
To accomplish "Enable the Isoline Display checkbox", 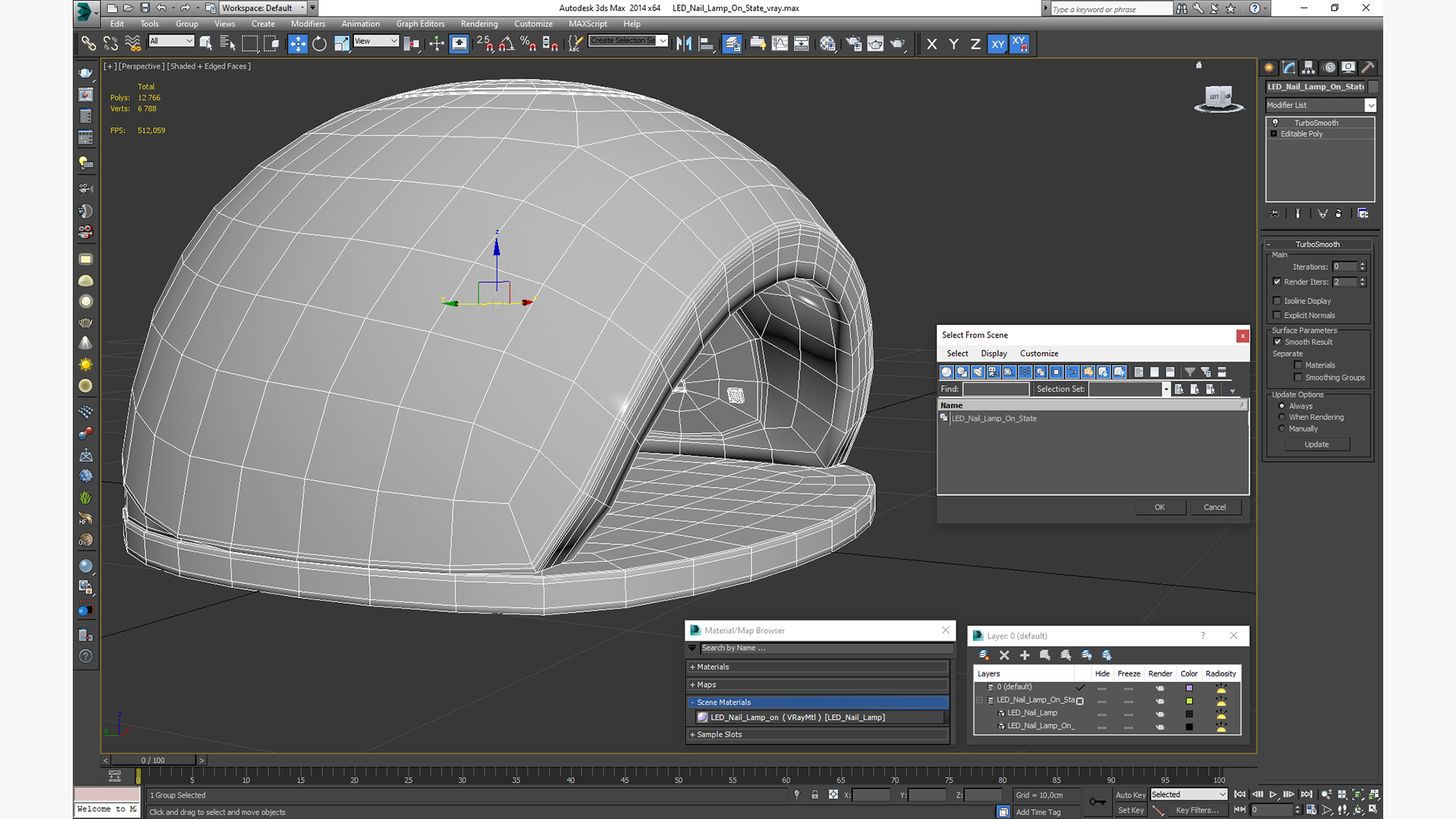I will 1277,301.
